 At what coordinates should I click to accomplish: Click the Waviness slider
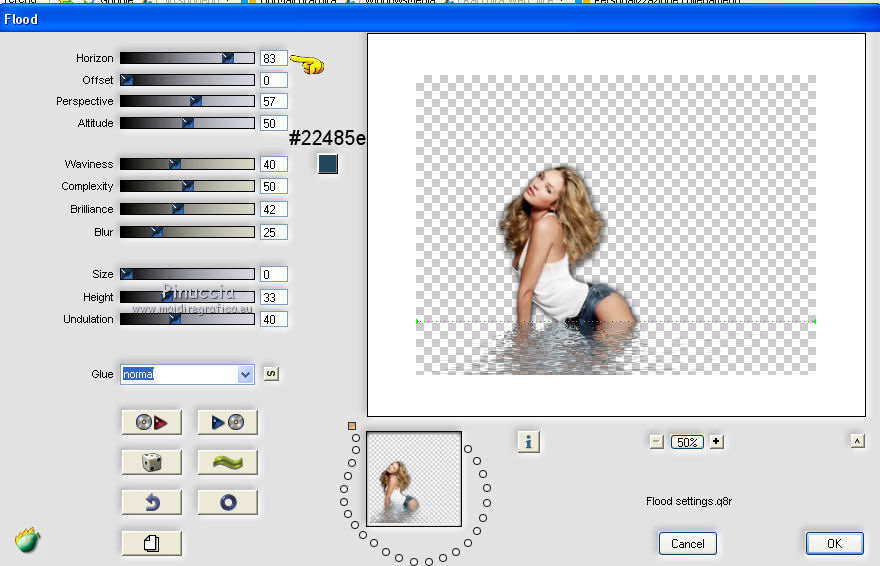pyautogui.click(x=187, y=164)
